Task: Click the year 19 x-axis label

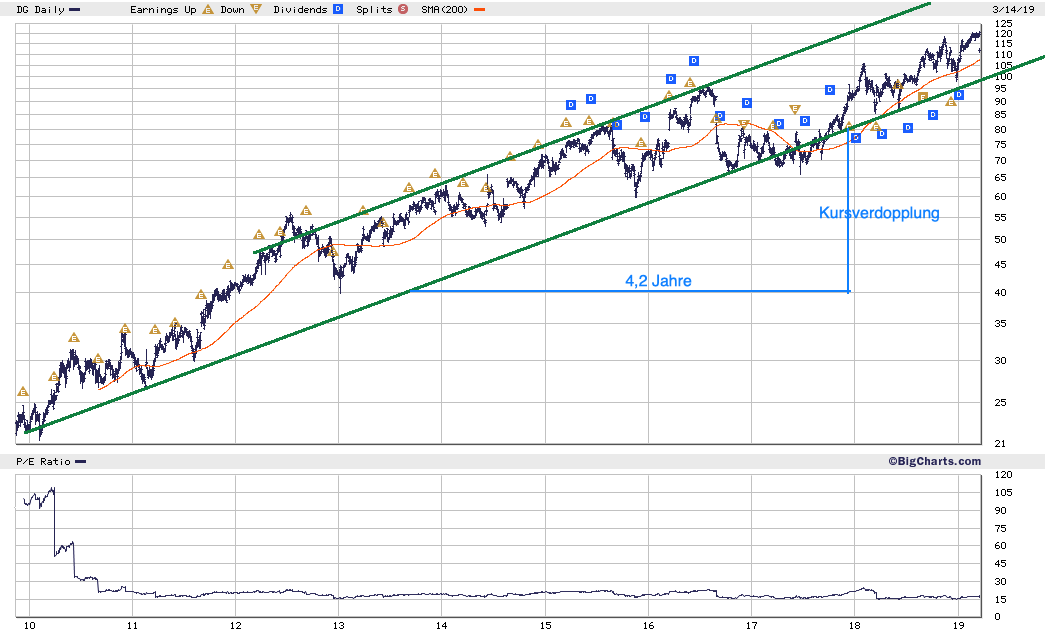Action: pyautogui.click(x=958, y=626)
